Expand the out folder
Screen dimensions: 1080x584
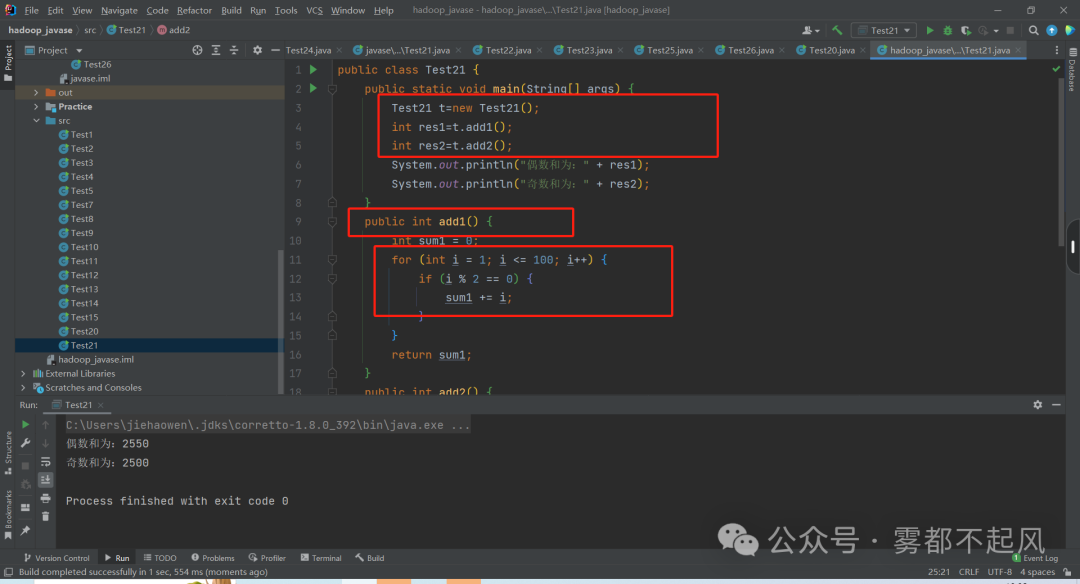click(x=36, y=92)
